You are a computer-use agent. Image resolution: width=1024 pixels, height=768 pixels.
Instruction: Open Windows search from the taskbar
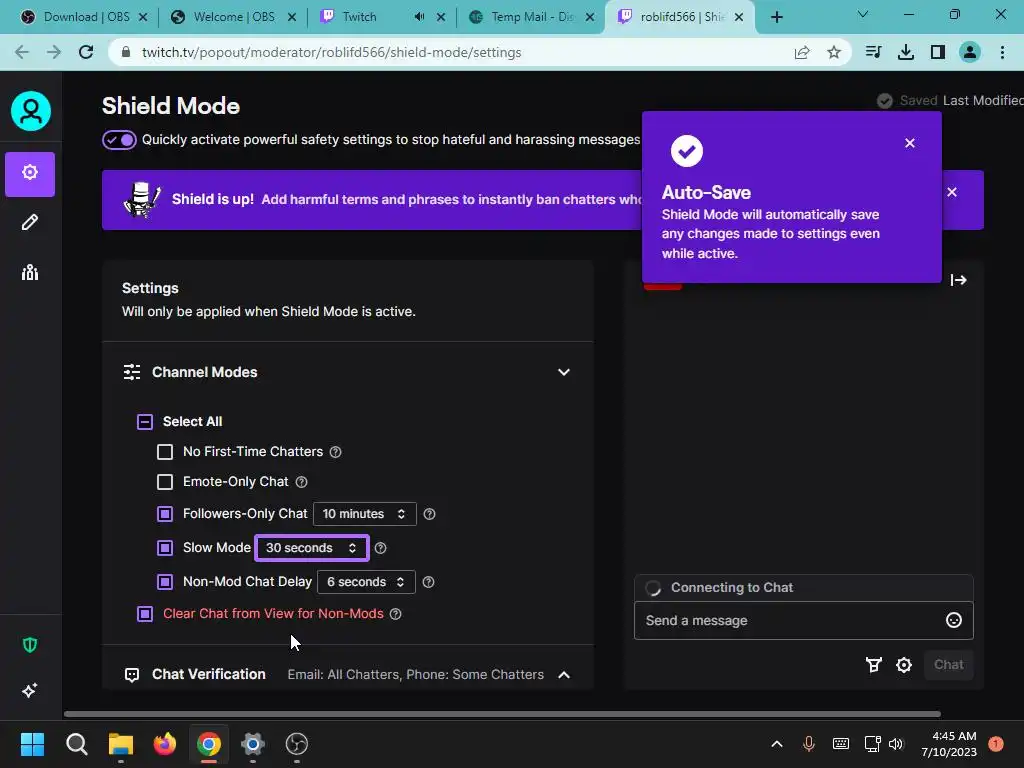(77, 744)
